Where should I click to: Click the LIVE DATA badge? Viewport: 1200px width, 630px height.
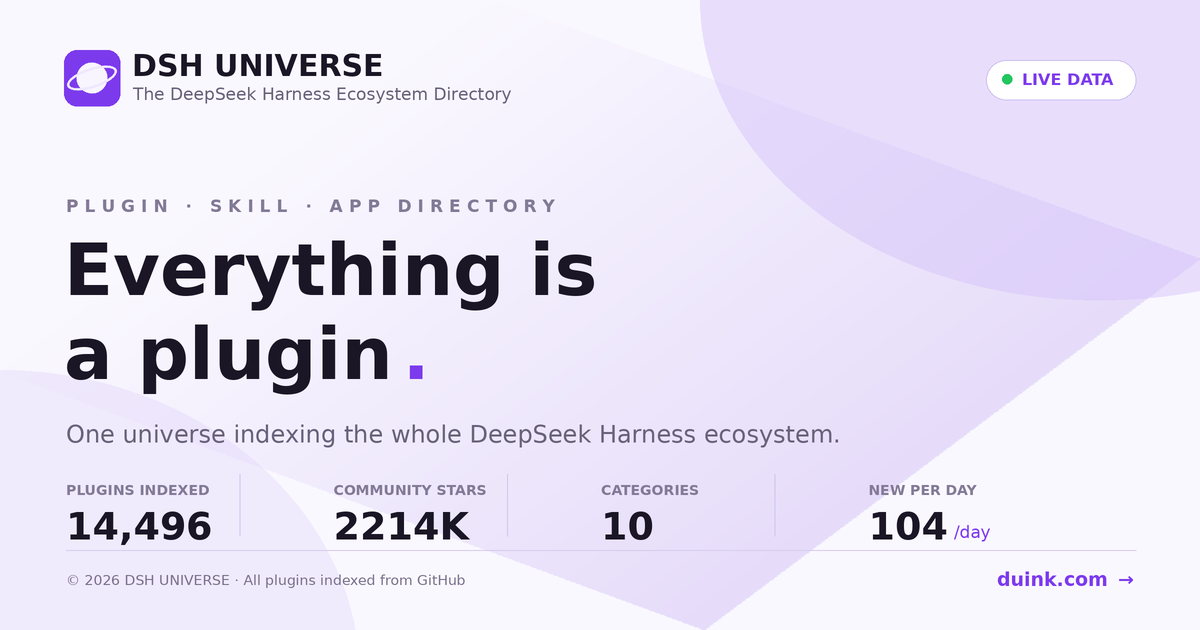pyautogui.click(x=1061, y=80)
